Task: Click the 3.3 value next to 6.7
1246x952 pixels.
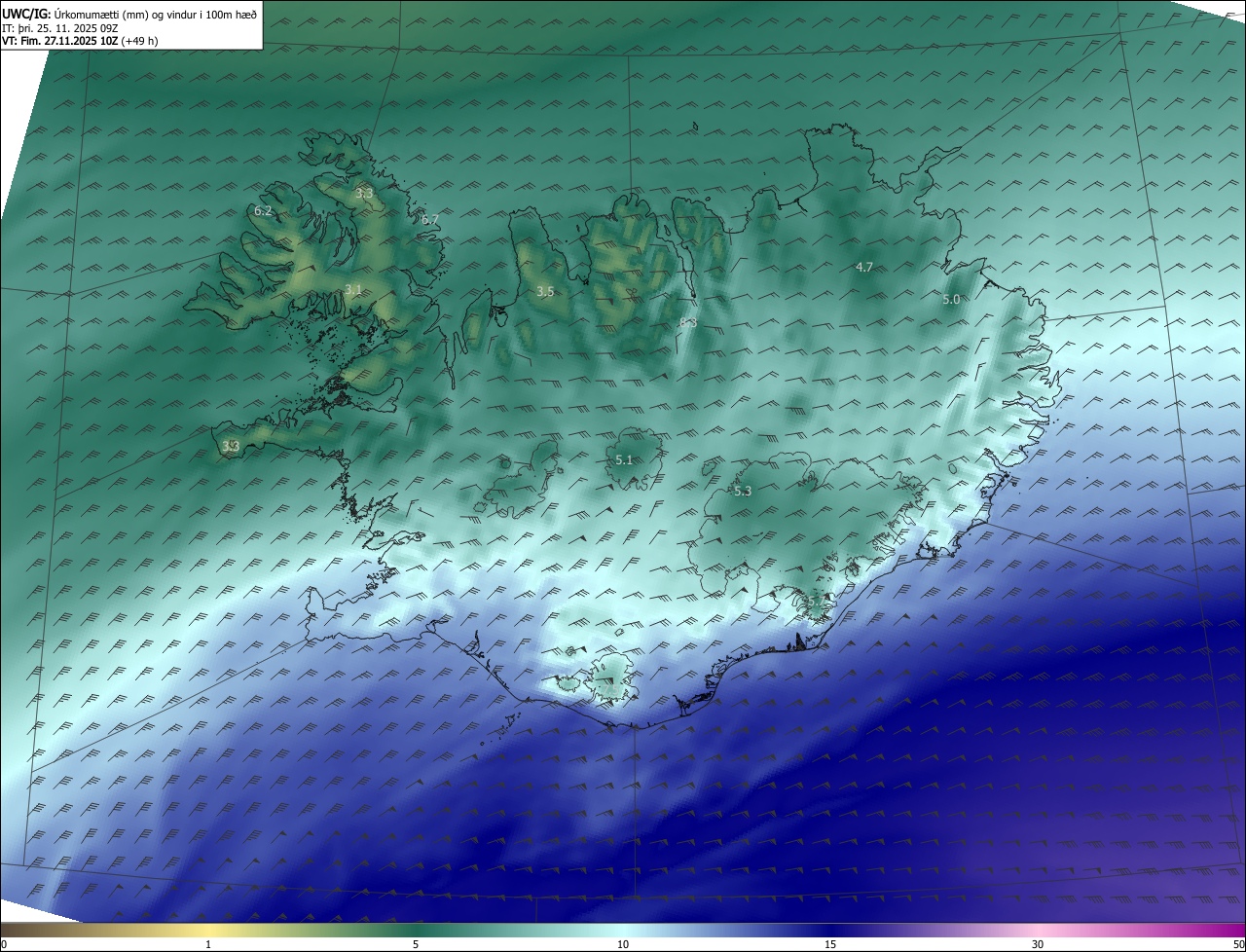Action: click(x=364, y=193)
